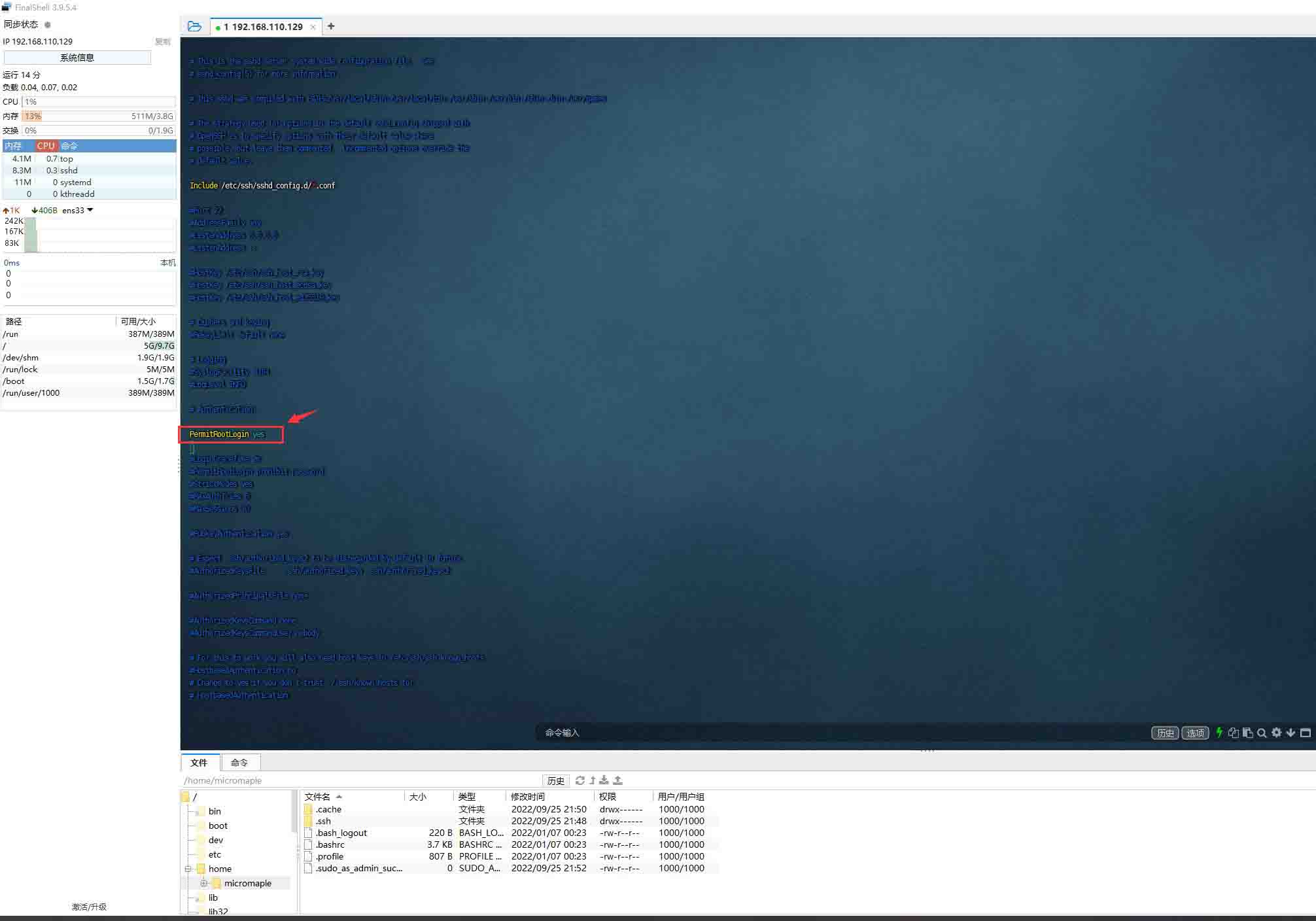
Task: Open the 选项 options button
Action: coord(1195,733)
